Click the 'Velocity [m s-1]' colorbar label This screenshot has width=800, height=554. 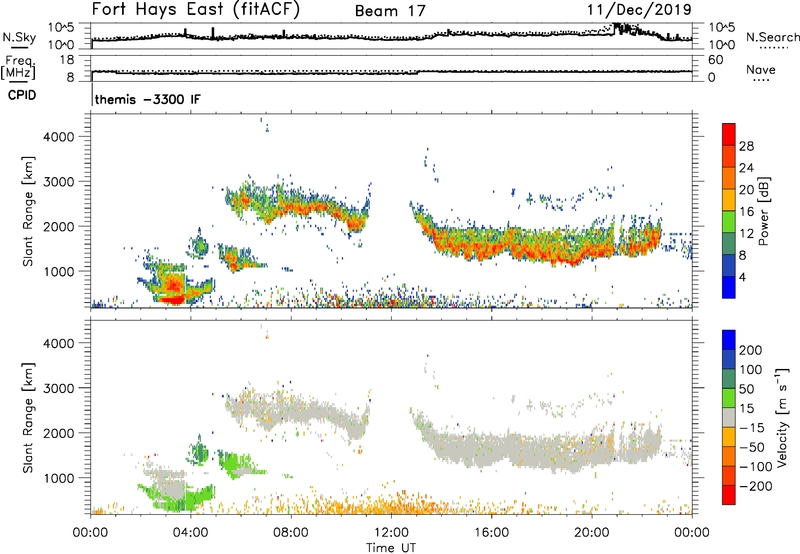click(x=782, y=417)
